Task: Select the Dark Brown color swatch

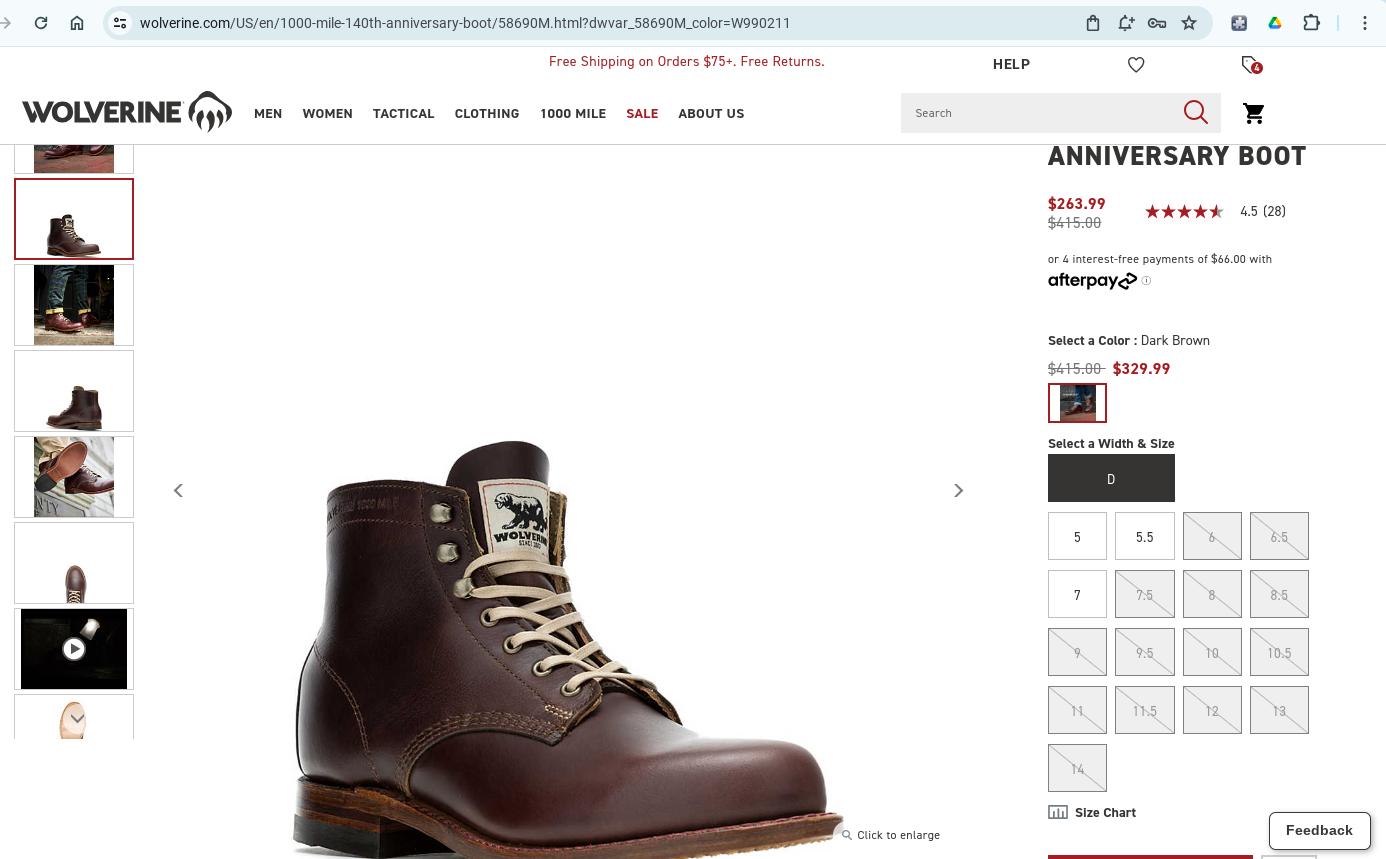Action: (1077, 403)
